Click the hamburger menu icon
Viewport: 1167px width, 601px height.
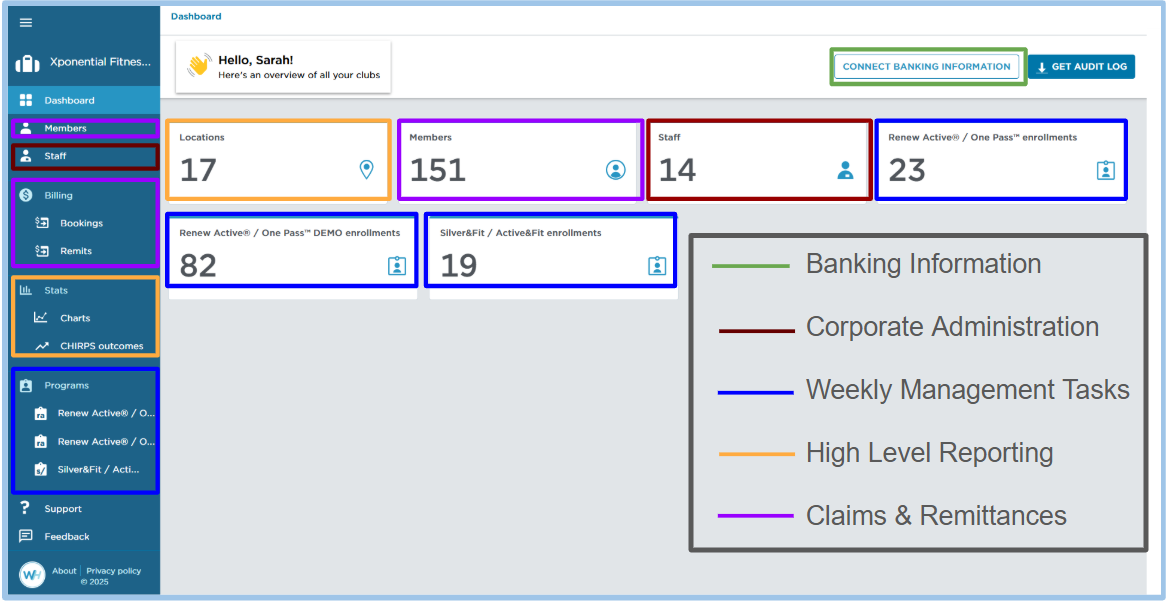coord(26,23)
